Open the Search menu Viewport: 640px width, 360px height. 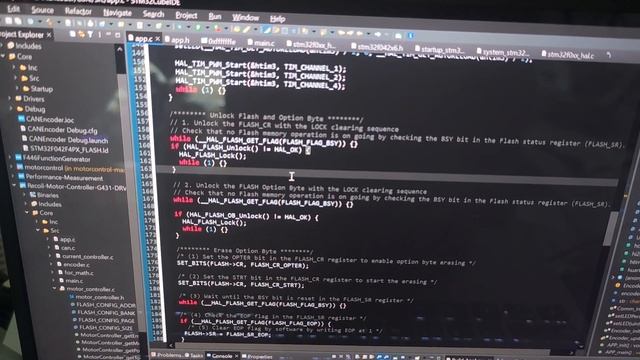[153, 14]
